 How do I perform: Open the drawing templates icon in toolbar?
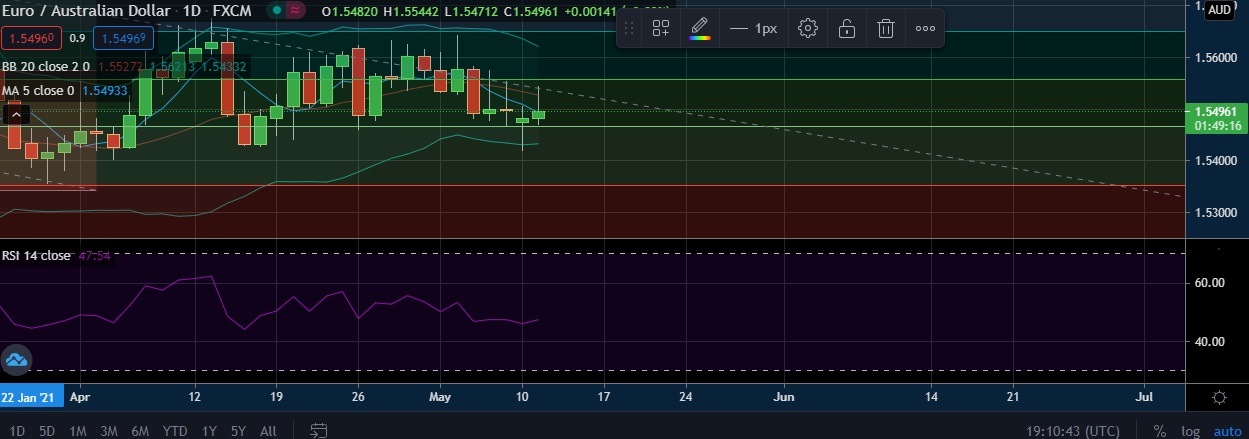tap(660, 28)
